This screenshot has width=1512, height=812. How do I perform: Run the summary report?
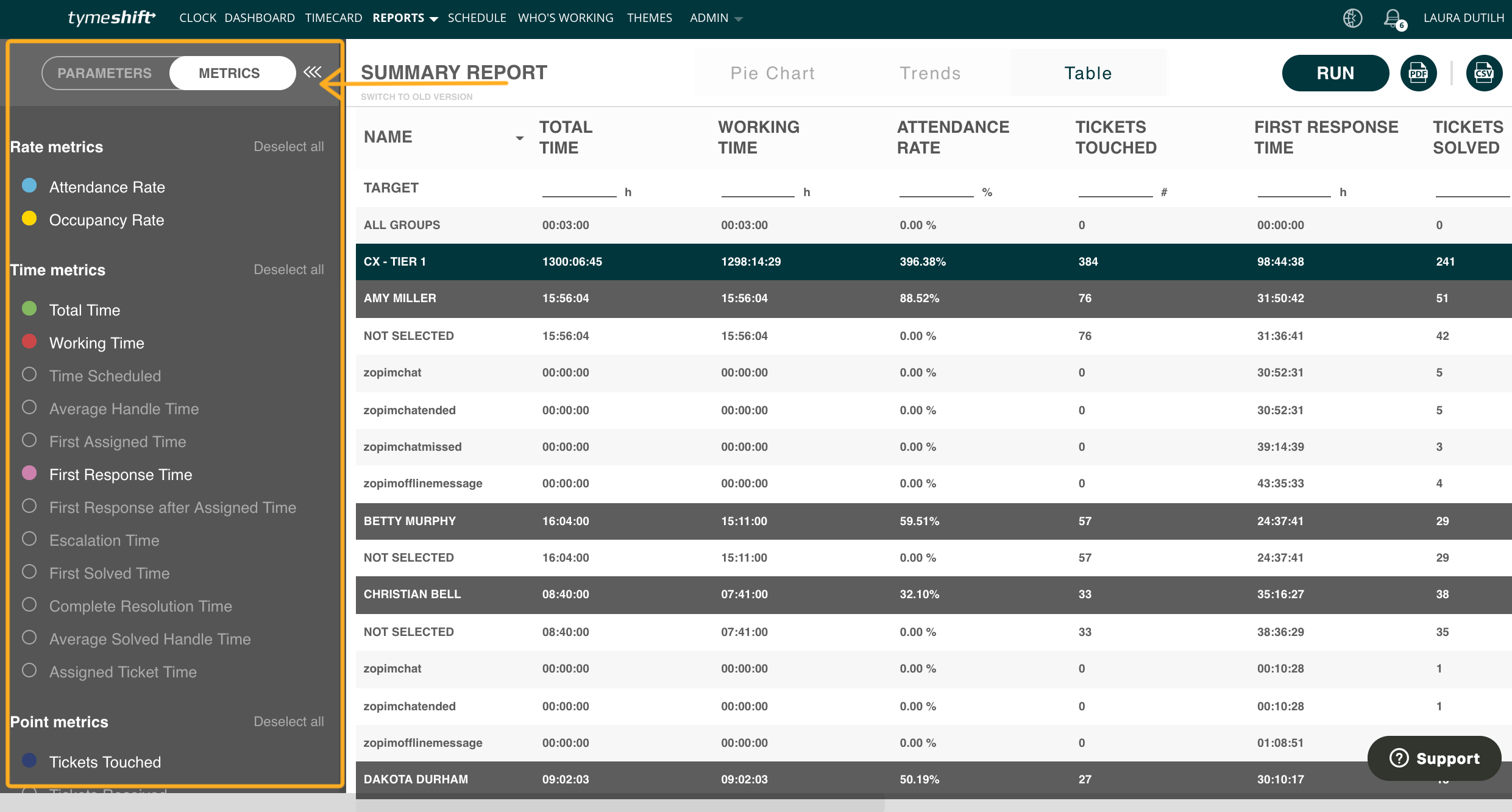click(x=1335, y=73)
